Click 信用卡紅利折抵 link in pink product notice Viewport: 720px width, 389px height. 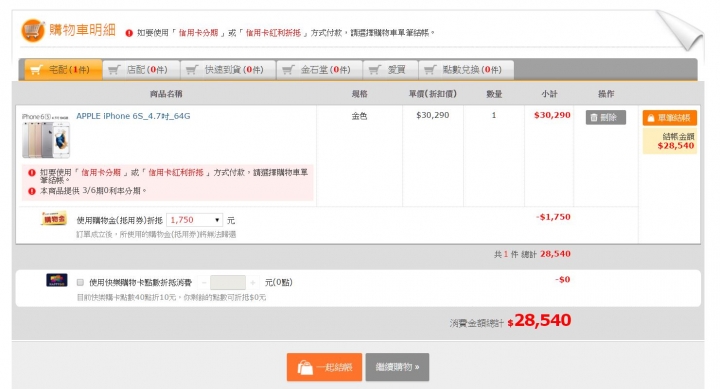(176, 173)
